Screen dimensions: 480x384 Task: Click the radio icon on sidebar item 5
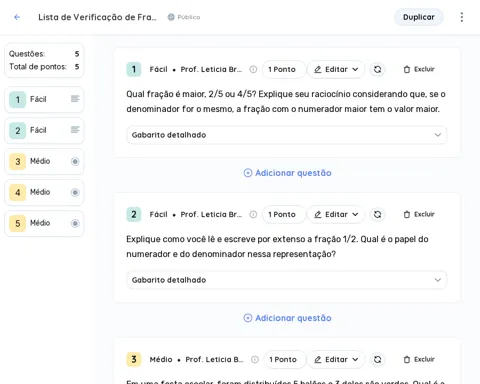pos(75,223)
